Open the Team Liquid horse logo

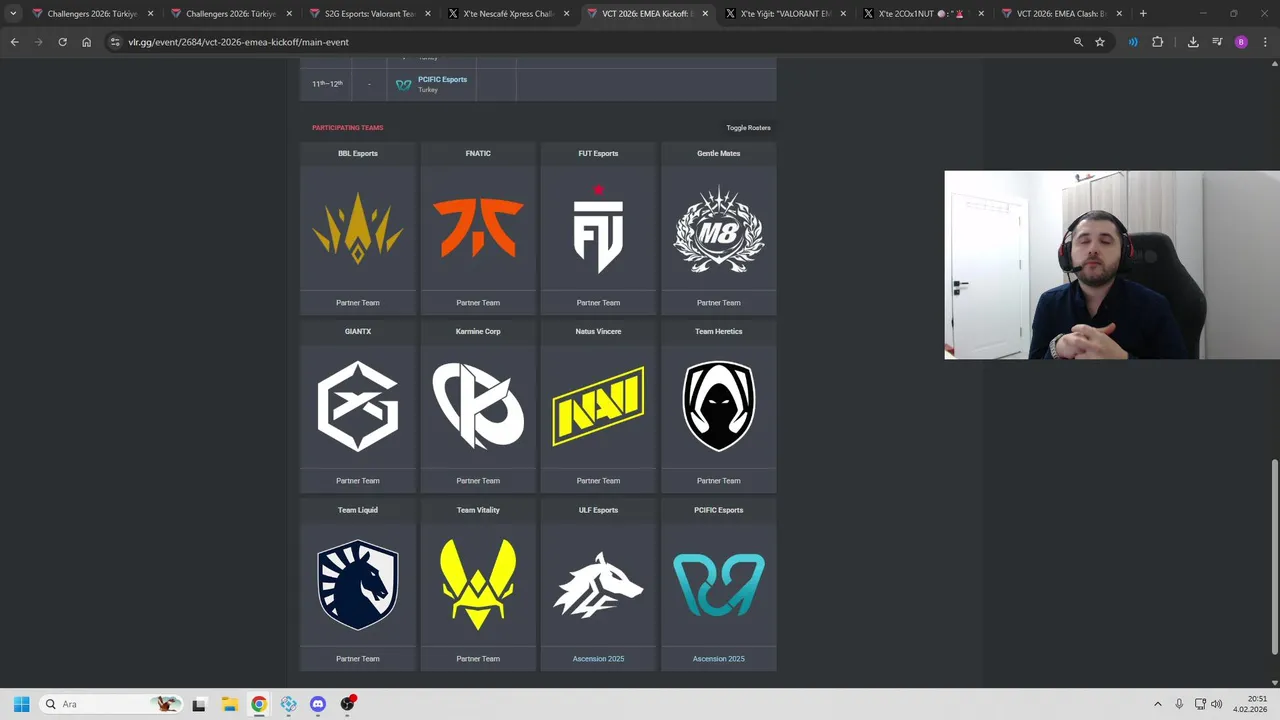[x=358, y=584]
